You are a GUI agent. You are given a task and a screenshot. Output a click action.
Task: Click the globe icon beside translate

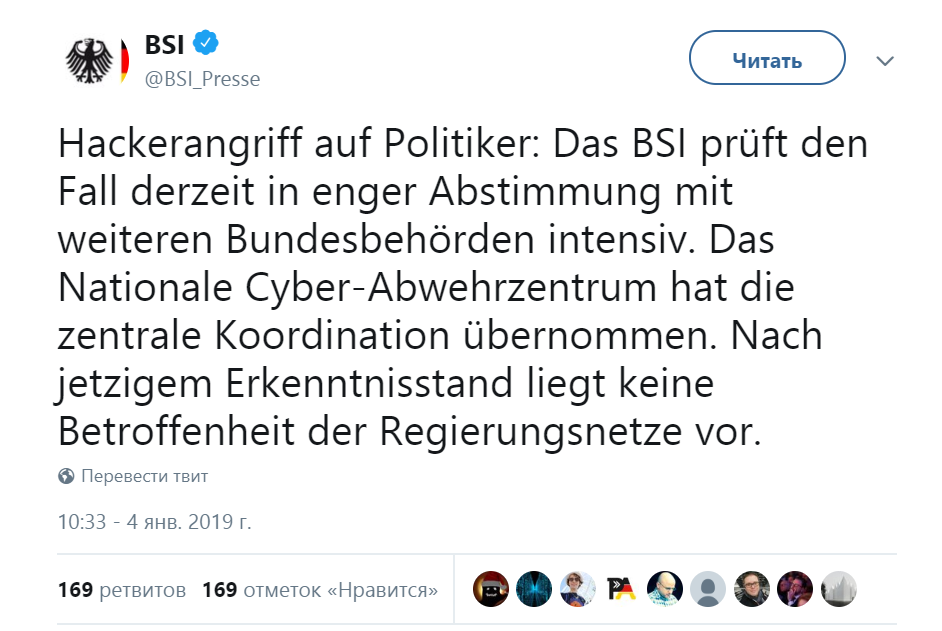[67, 476]
